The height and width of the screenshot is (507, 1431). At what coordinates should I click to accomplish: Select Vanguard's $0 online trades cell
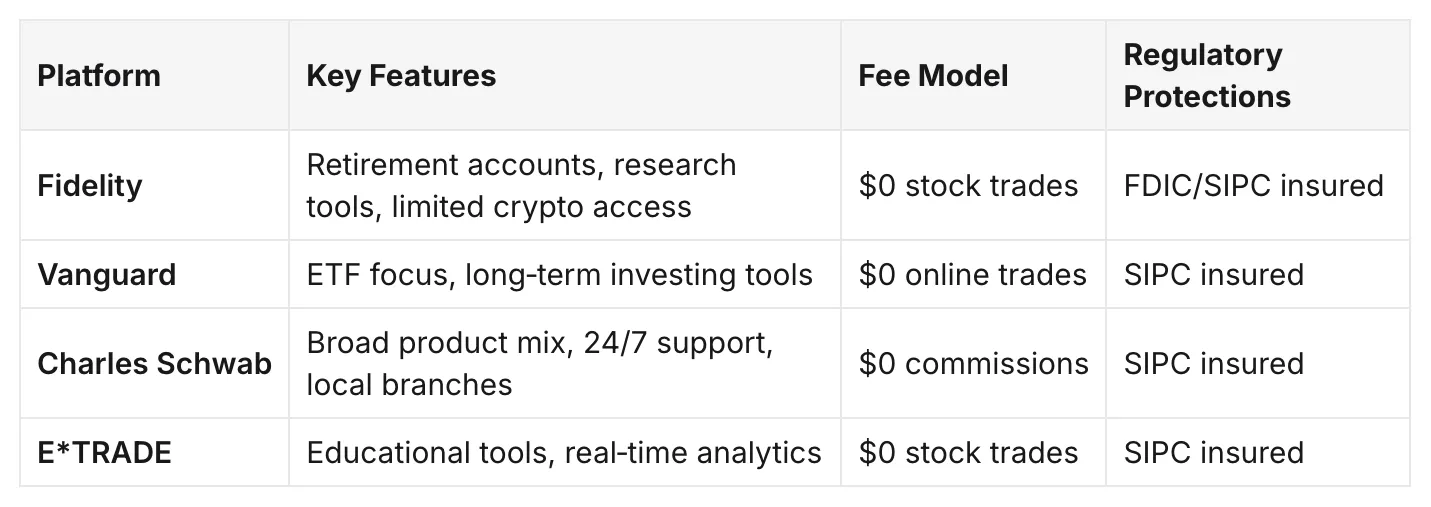click(972, 274)
